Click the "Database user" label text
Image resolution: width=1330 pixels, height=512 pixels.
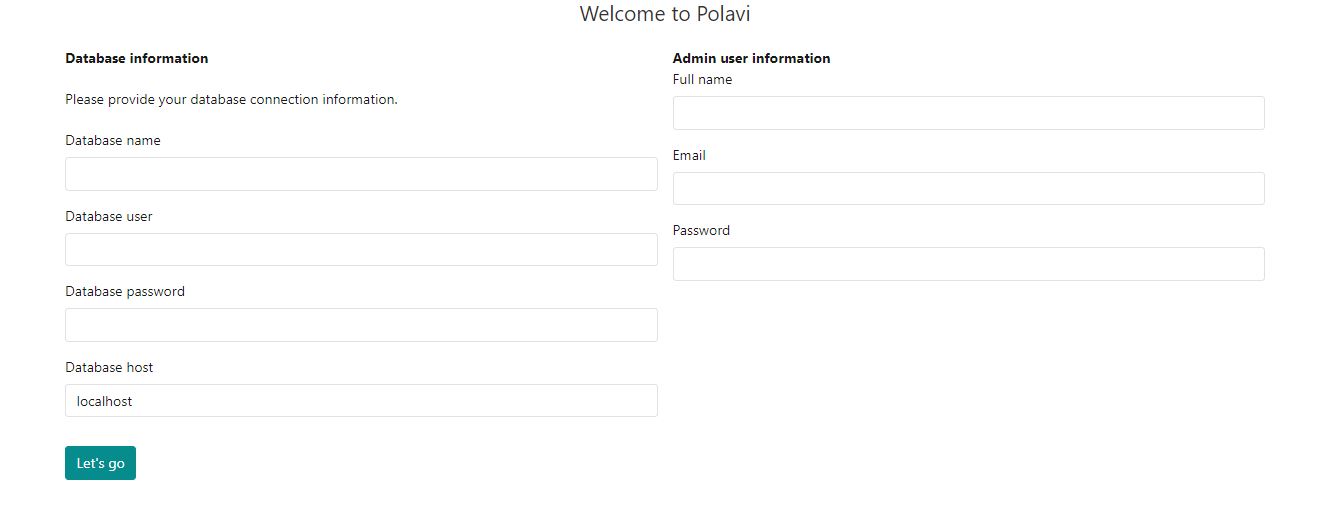point(109,217)
